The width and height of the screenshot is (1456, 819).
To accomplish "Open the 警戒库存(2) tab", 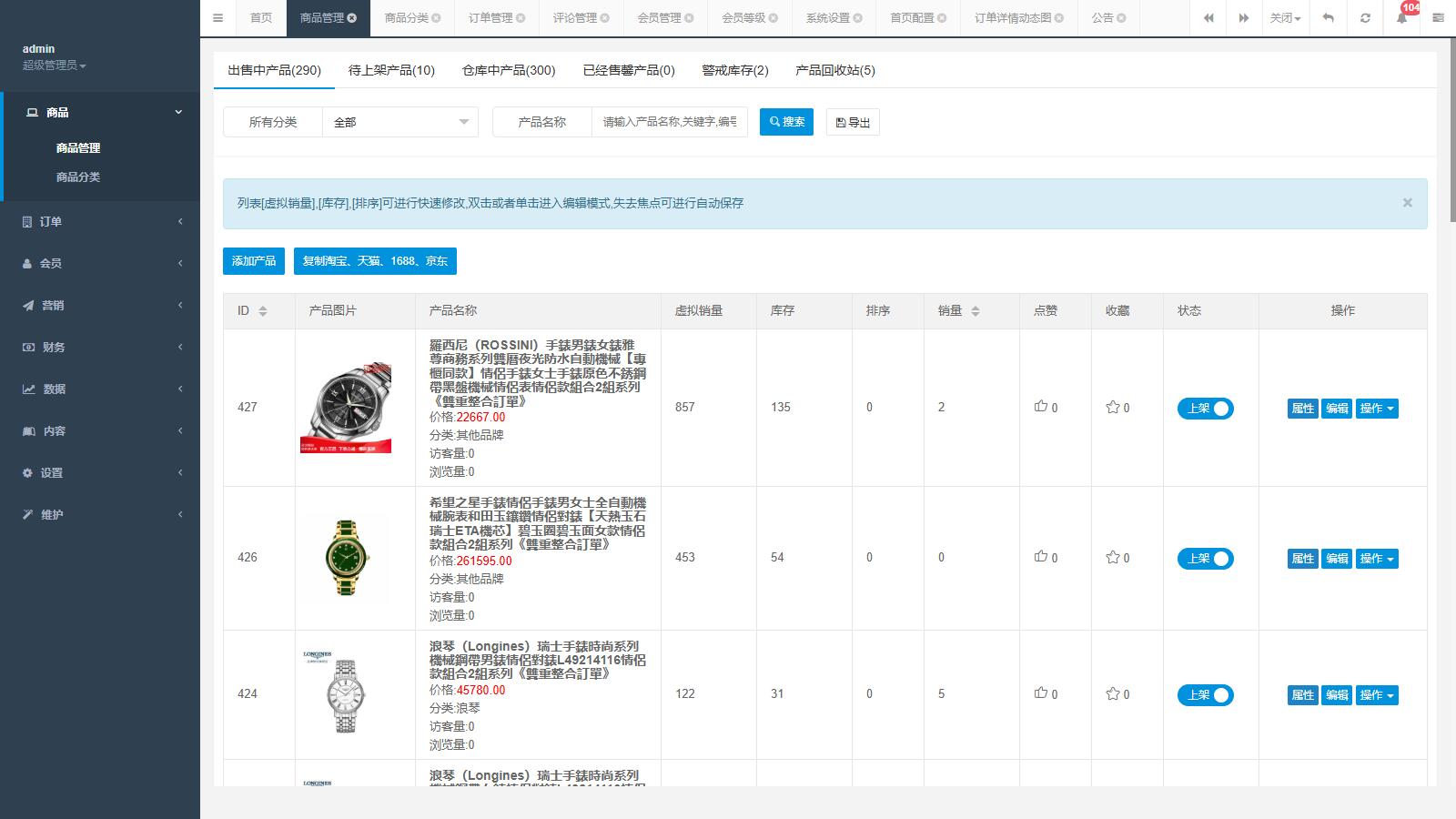I will (x=734, y=70).
